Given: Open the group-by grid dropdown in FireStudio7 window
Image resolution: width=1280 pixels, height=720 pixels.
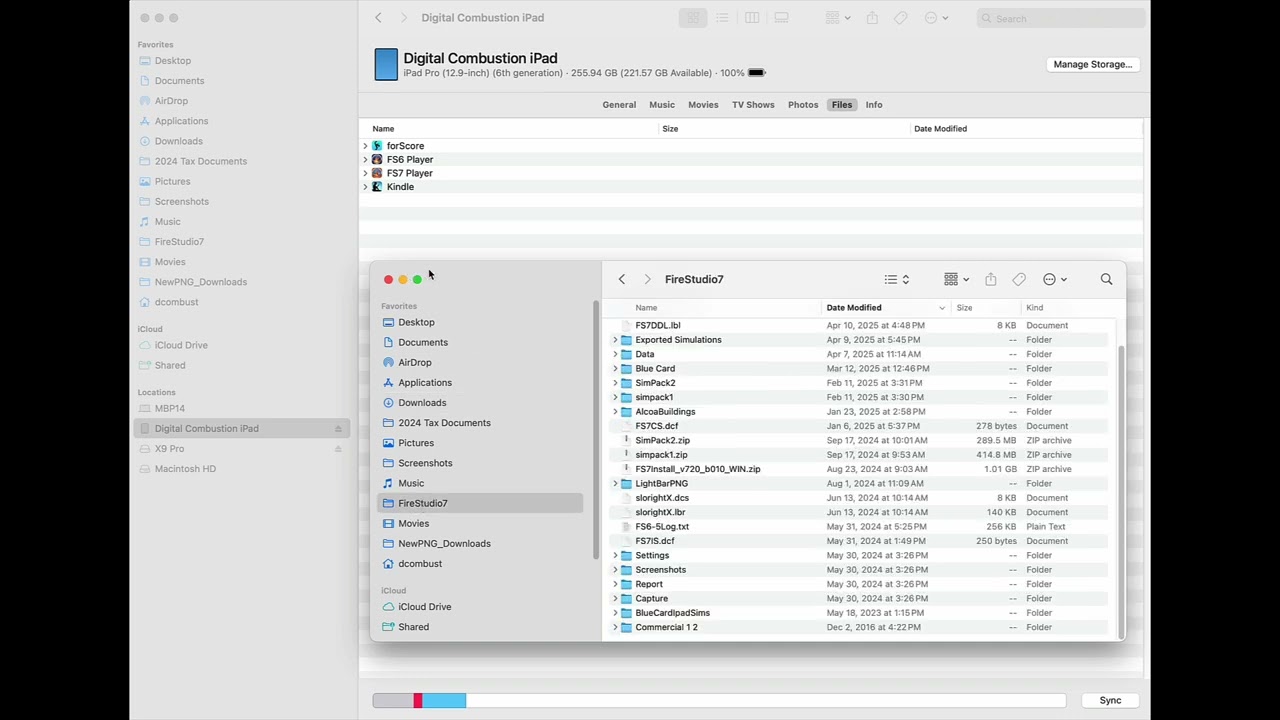Looking at the screenshot, I should click(957, 280).
